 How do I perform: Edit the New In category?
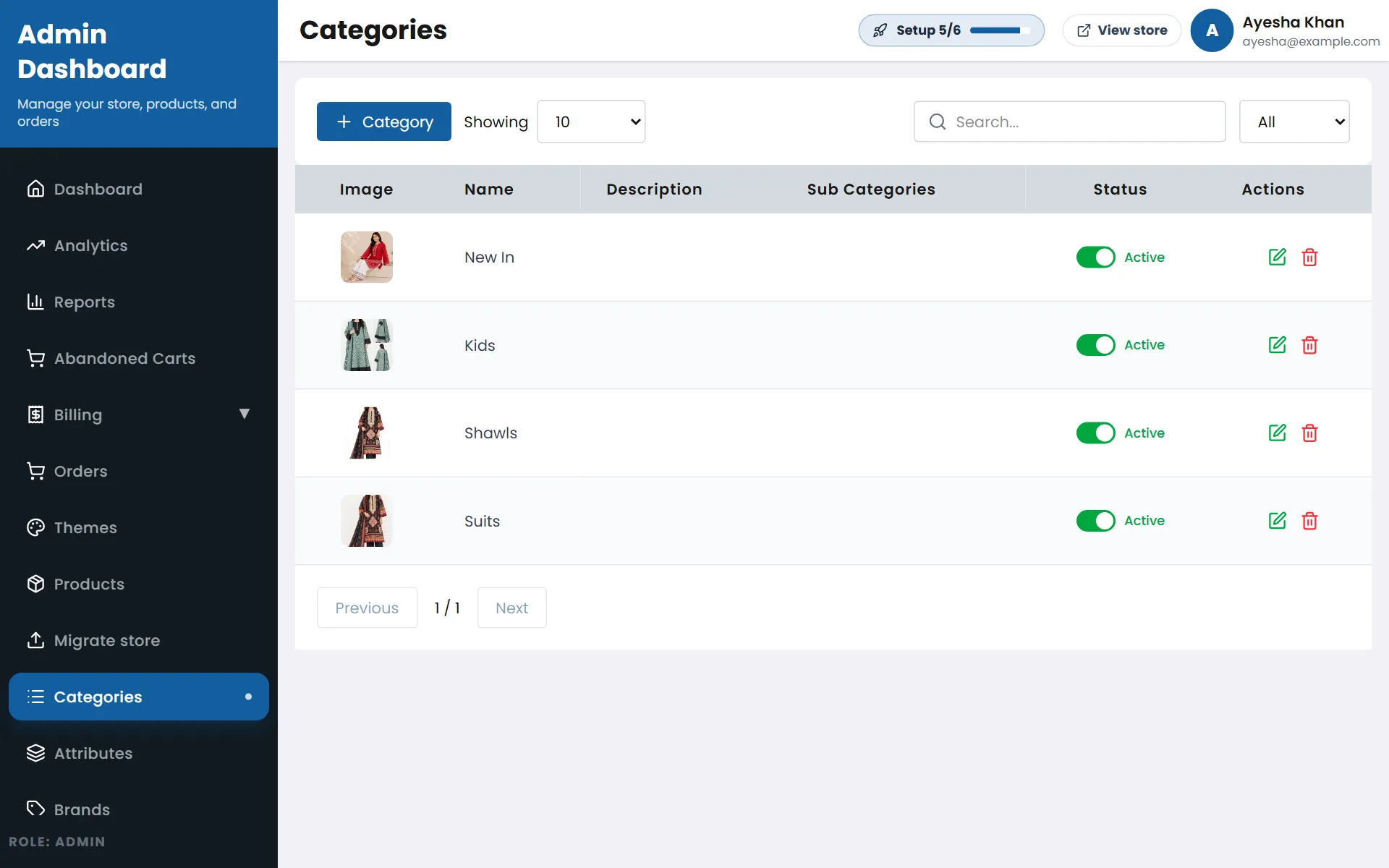[x=1277, y=257]
